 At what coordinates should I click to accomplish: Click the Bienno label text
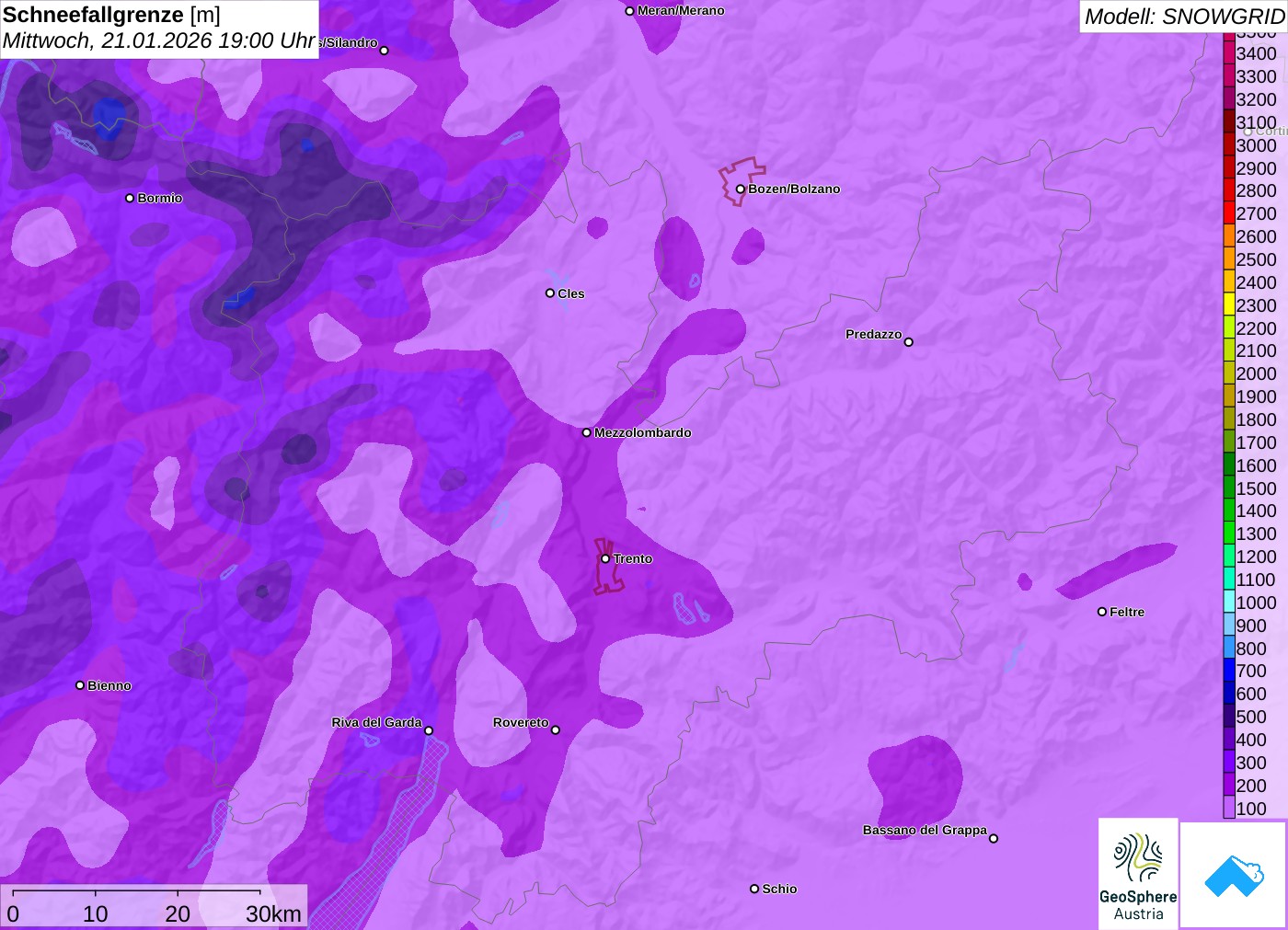coord(109,685)
